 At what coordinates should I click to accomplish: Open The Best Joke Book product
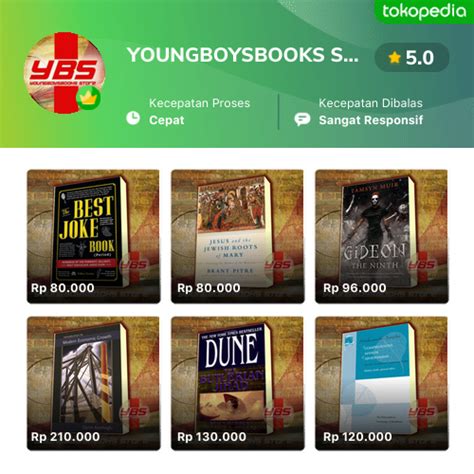(x=93, y=236)
